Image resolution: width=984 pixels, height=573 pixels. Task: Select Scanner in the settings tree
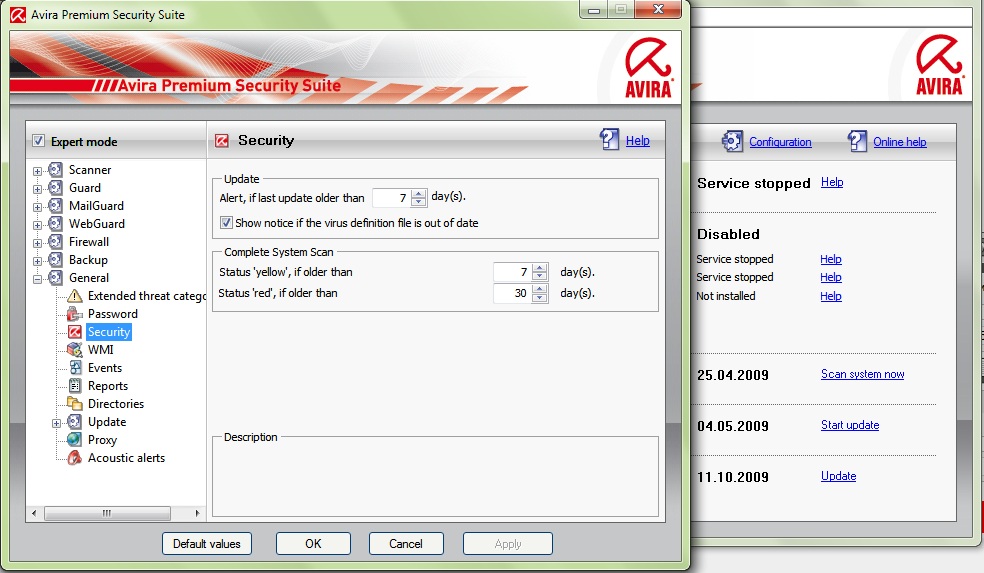point(90,170)
